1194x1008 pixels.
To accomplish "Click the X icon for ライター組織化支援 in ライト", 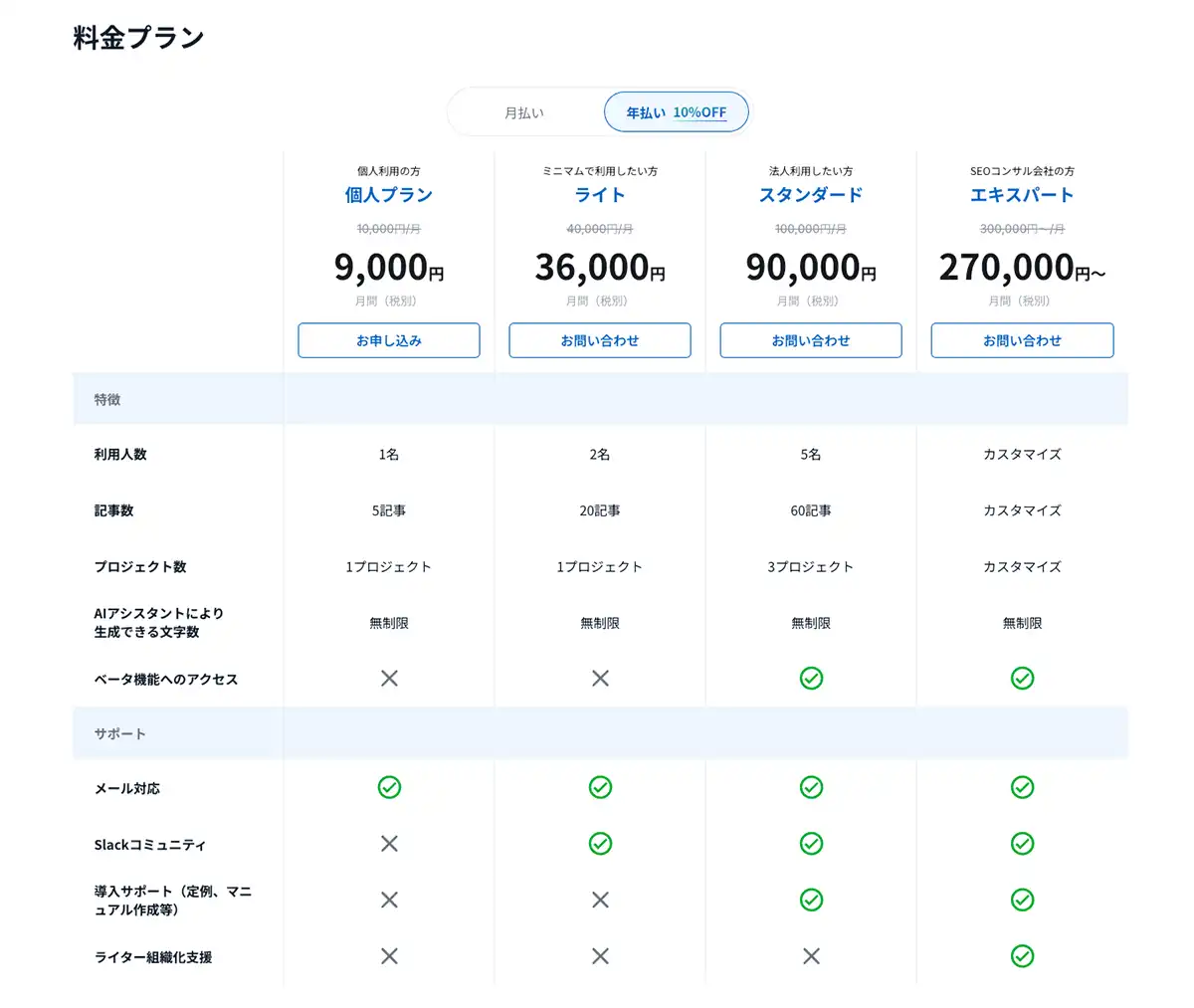I will click(600, 955).
